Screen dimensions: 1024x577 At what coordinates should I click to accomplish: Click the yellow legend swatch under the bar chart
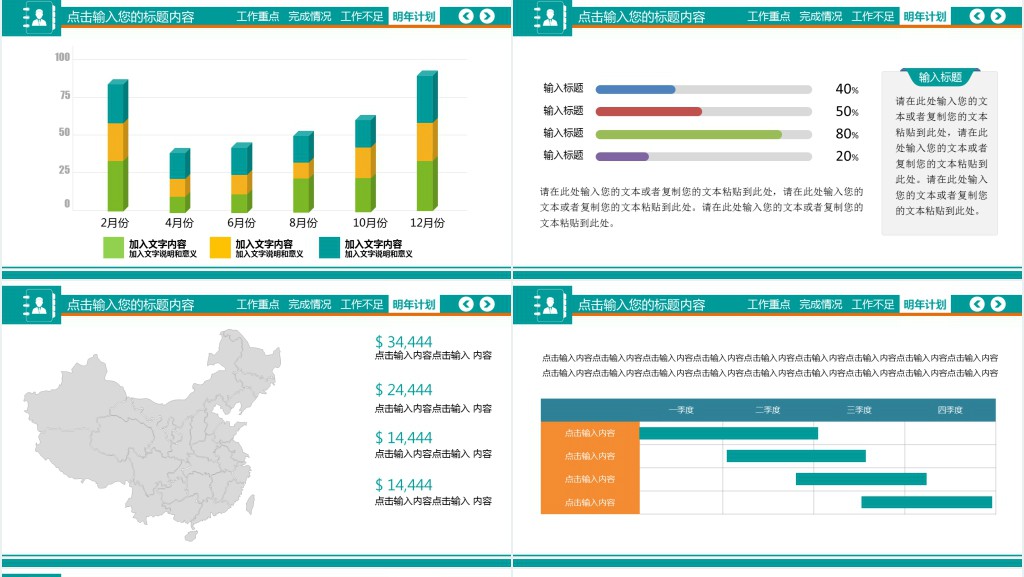coord(220,247)
